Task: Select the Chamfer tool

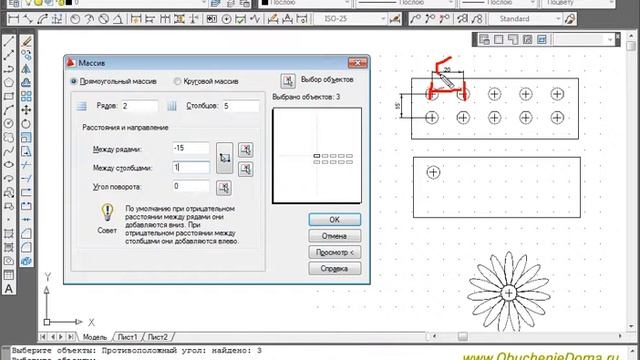Action: point(26,234)
